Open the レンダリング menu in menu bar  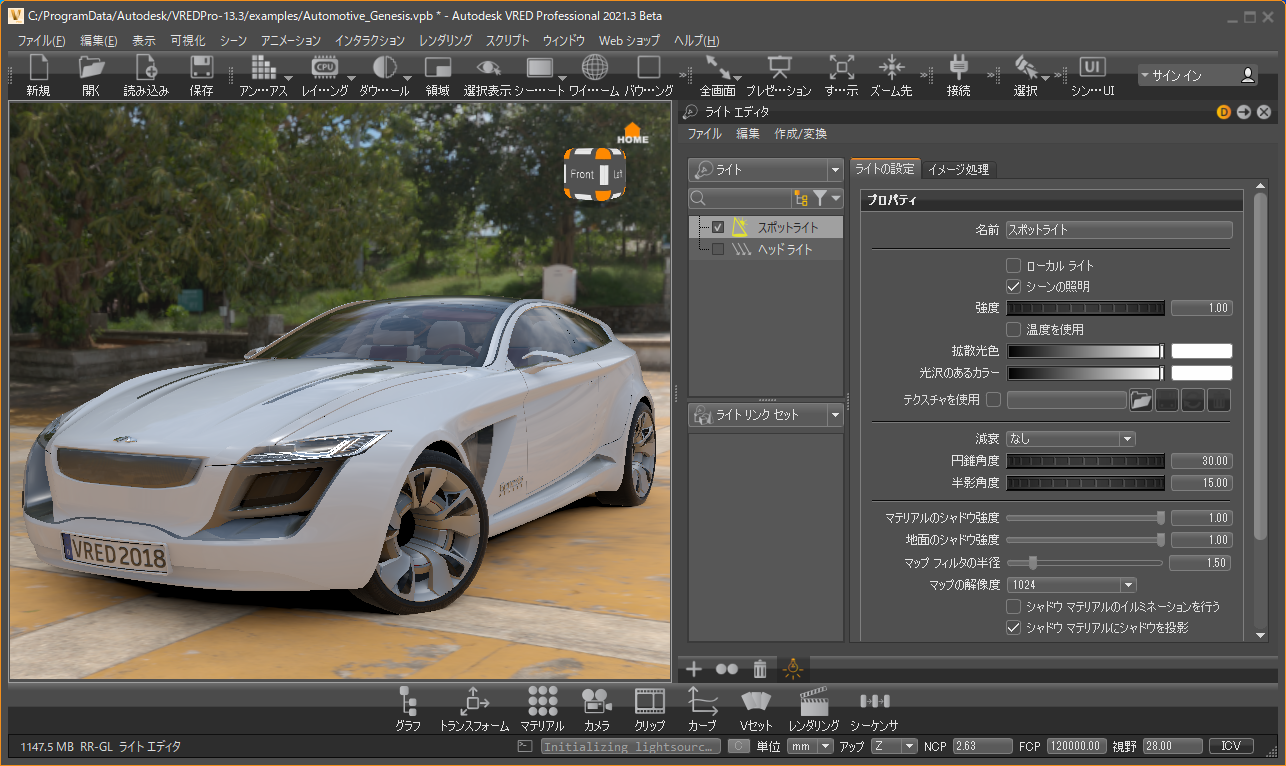pyautogui.click(x=445, y=41)
